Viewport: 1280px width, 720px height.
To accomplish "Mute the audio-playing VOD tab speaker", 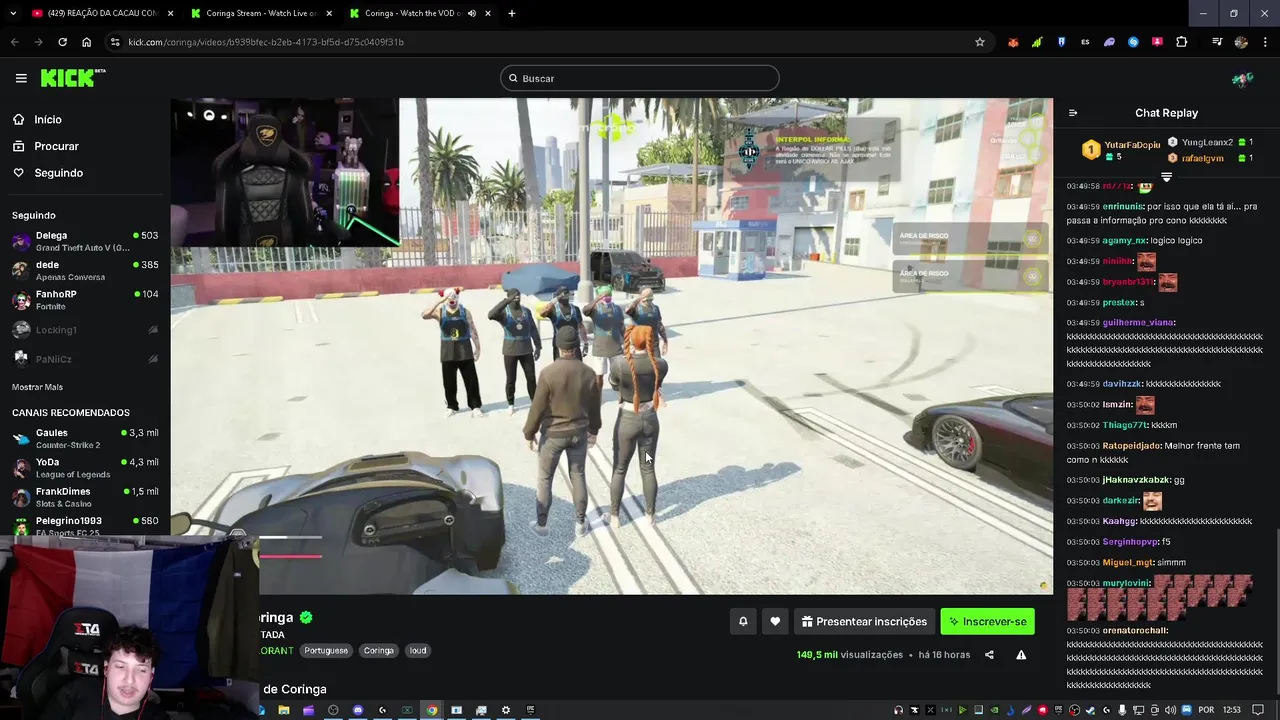I will click(472, 13).
